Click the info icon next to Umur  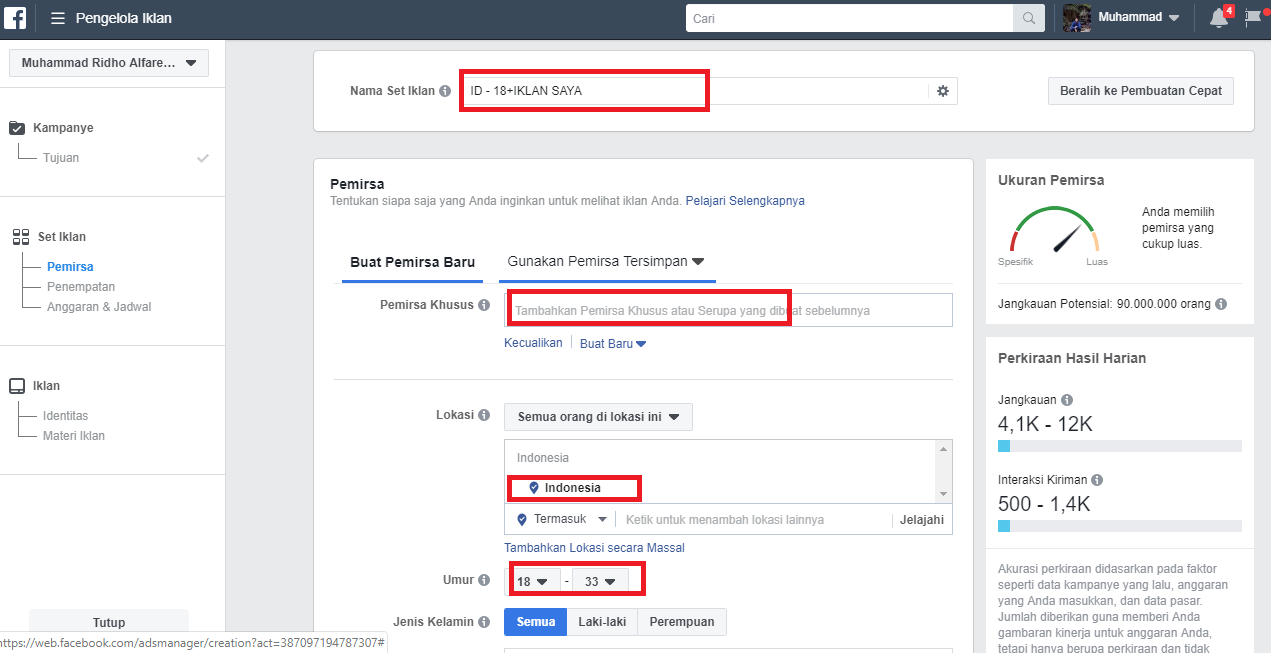pos(484,580)
